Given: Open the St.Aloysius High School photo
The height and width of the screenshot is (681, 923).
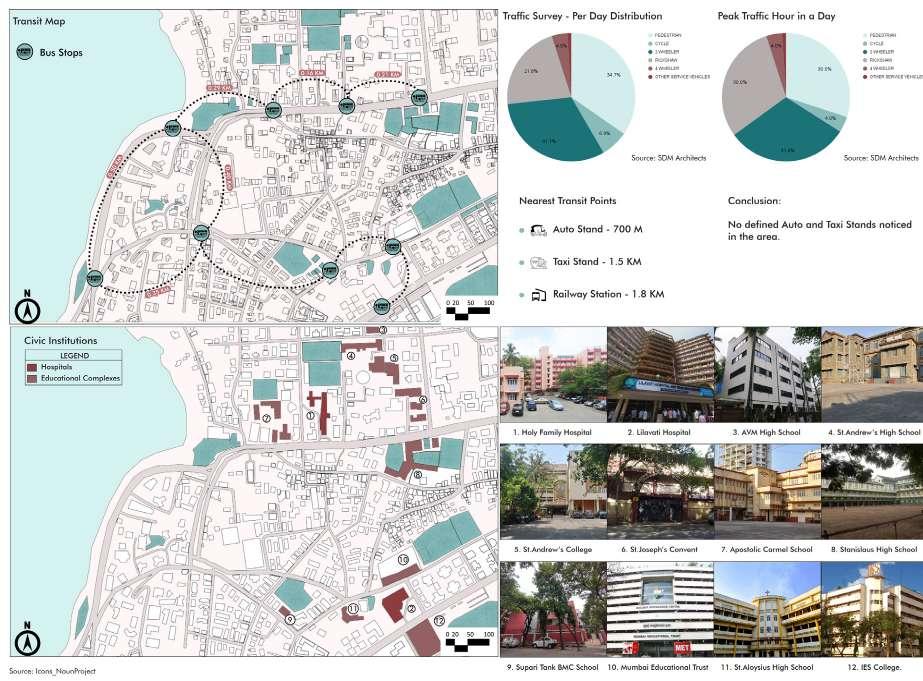Looking at the screenshot, I should (x=767, y=609).
